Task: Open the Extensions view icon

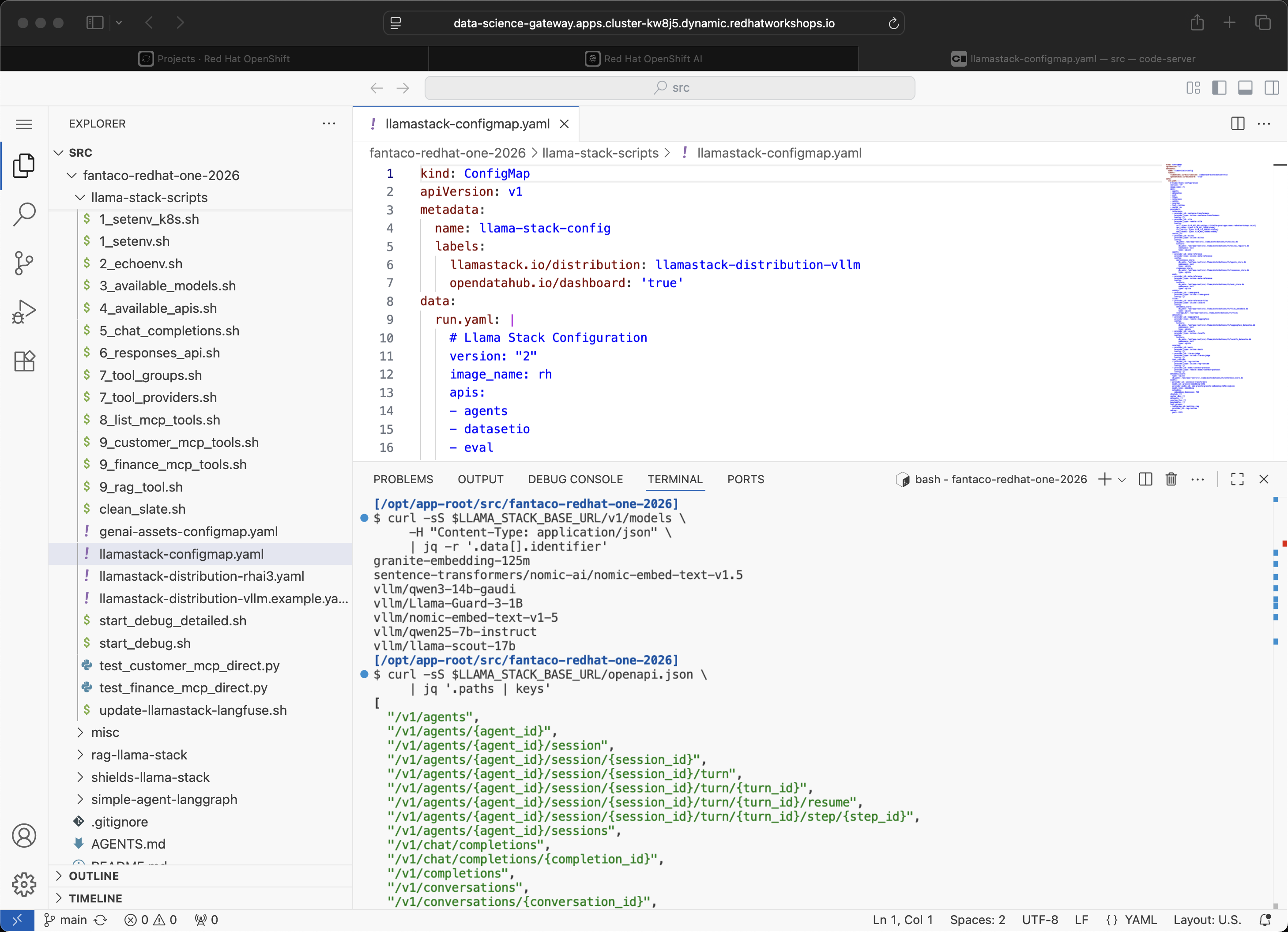Action: click(x=24, y=361)
